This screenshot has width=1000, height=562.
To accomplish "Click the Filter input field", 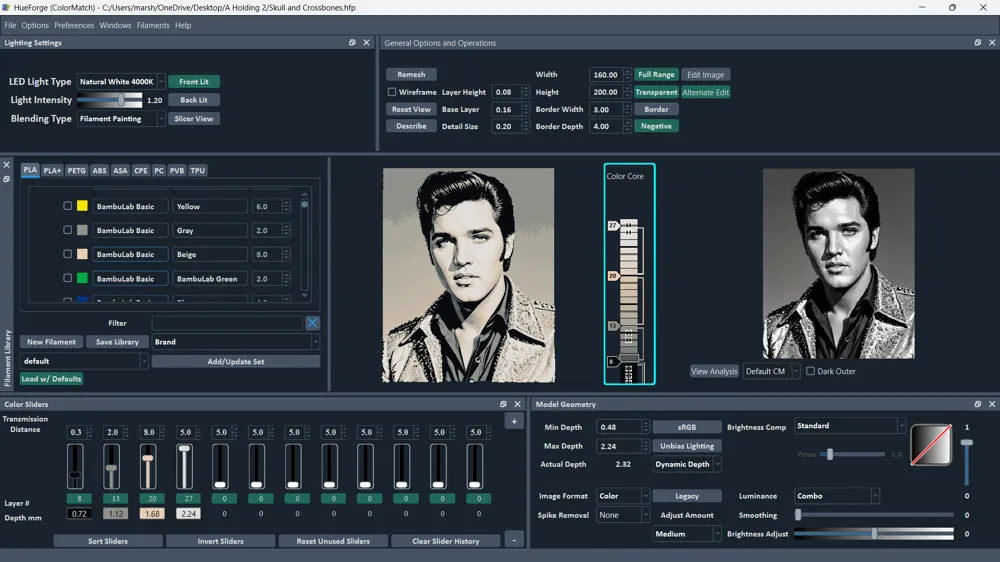I will pyautogui.click(x=227, y=323).
